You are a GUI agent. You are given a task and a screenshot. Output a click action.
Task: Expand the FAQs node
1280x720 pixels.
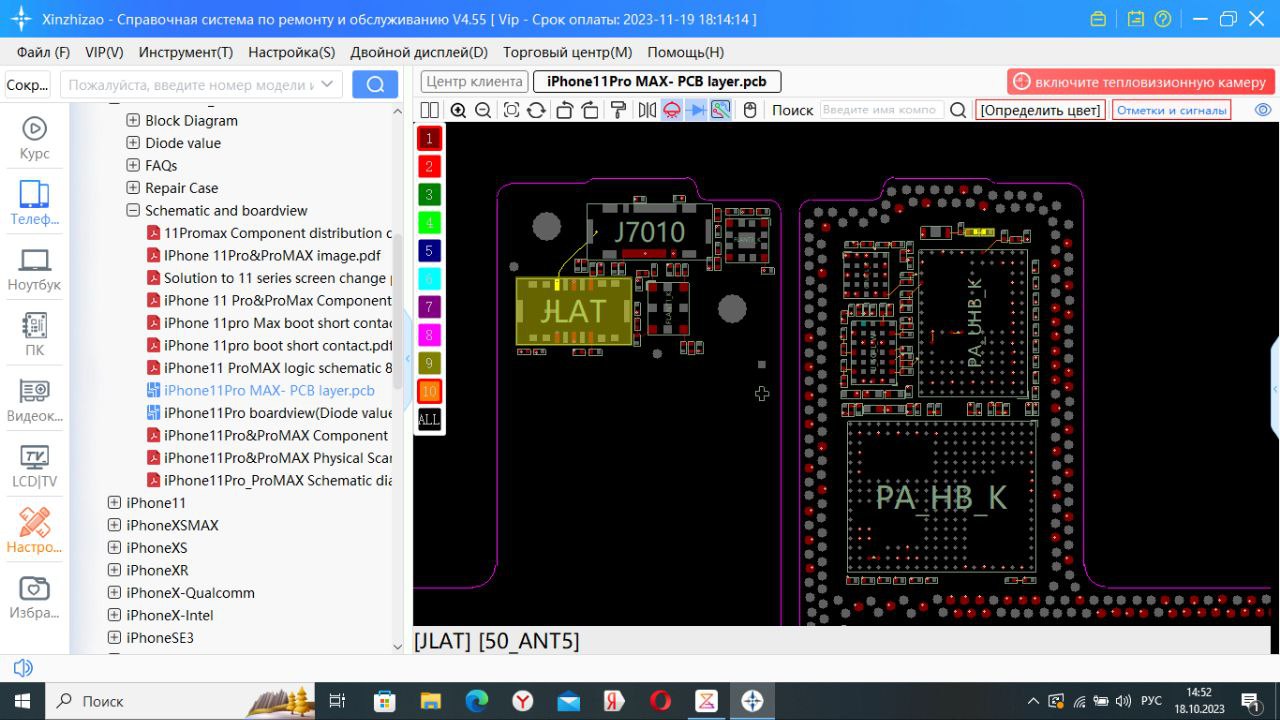pos(133,165)
